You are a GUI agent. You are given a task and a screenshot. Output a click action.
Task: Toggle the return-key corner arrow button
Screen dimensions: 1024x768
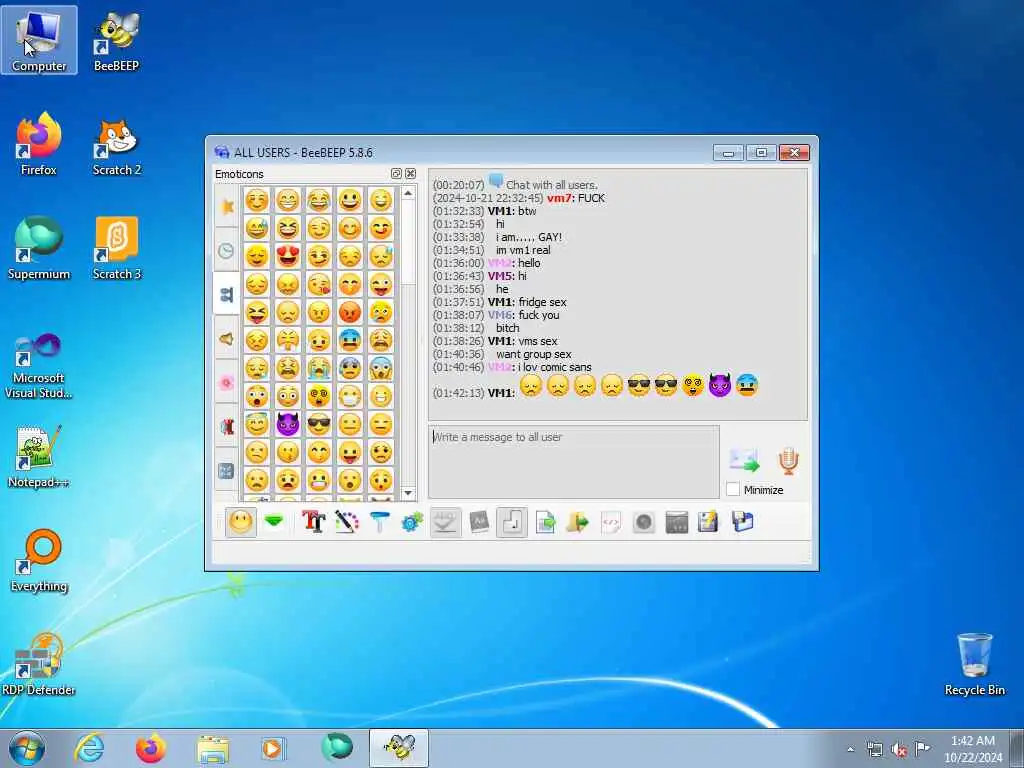[512, 522]
